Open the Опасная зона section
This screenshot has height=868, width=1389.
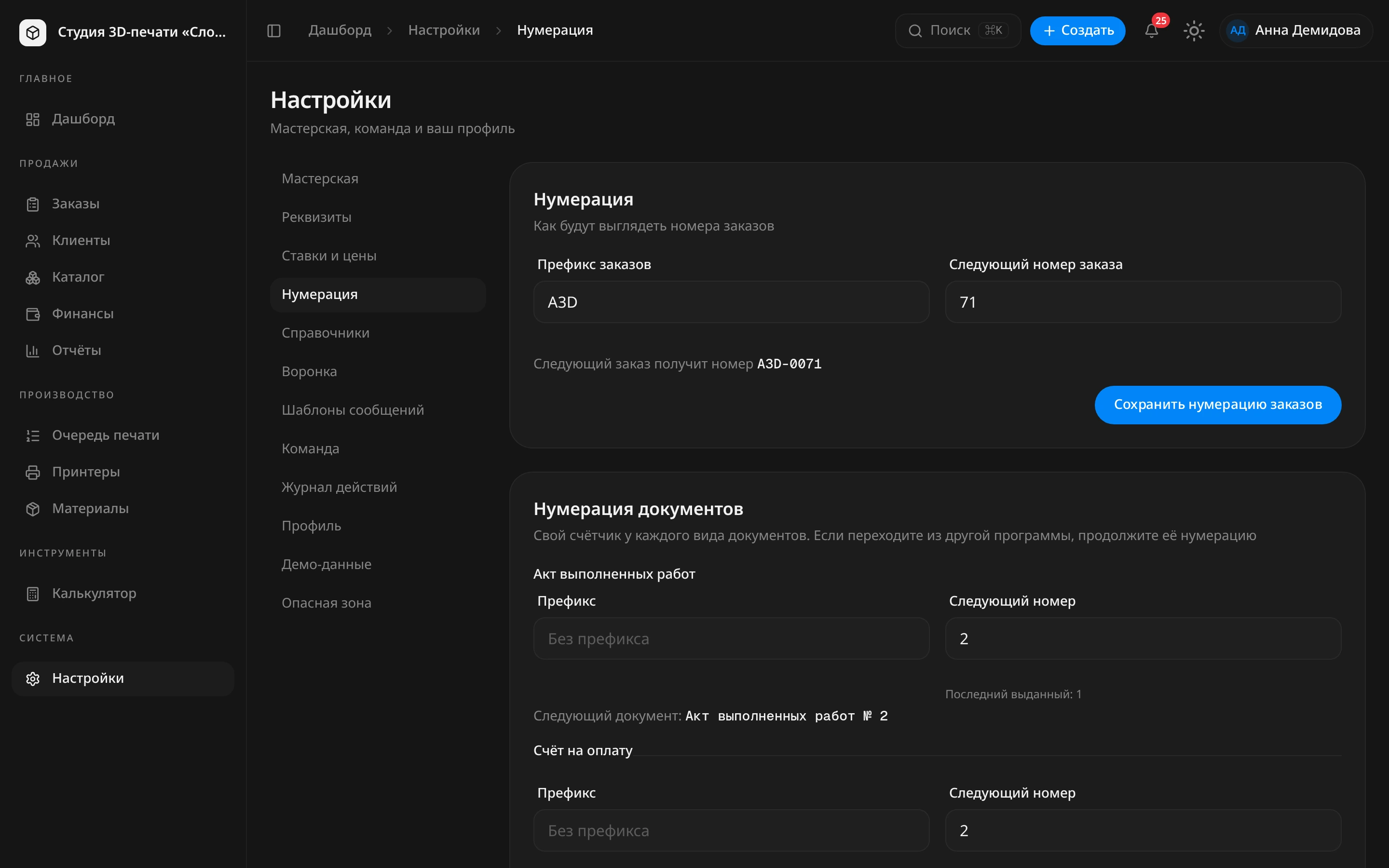[x=378, y=603]
